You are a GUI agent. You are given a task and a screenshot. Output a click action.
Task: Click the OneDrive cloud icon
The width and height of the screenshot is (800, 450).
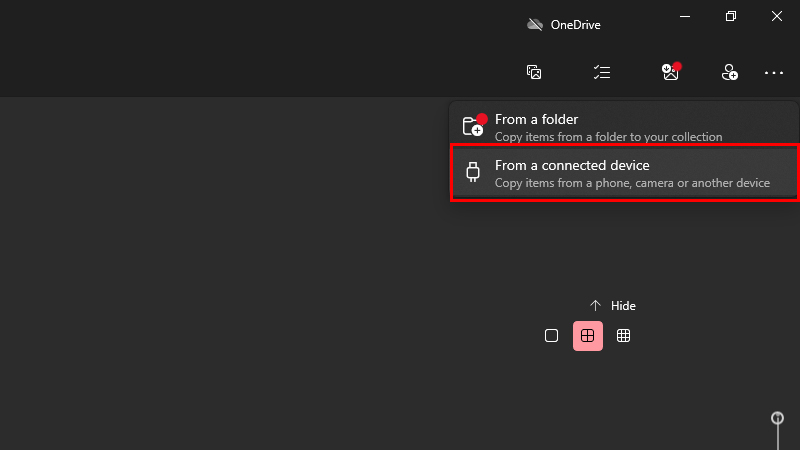[535, 24]
